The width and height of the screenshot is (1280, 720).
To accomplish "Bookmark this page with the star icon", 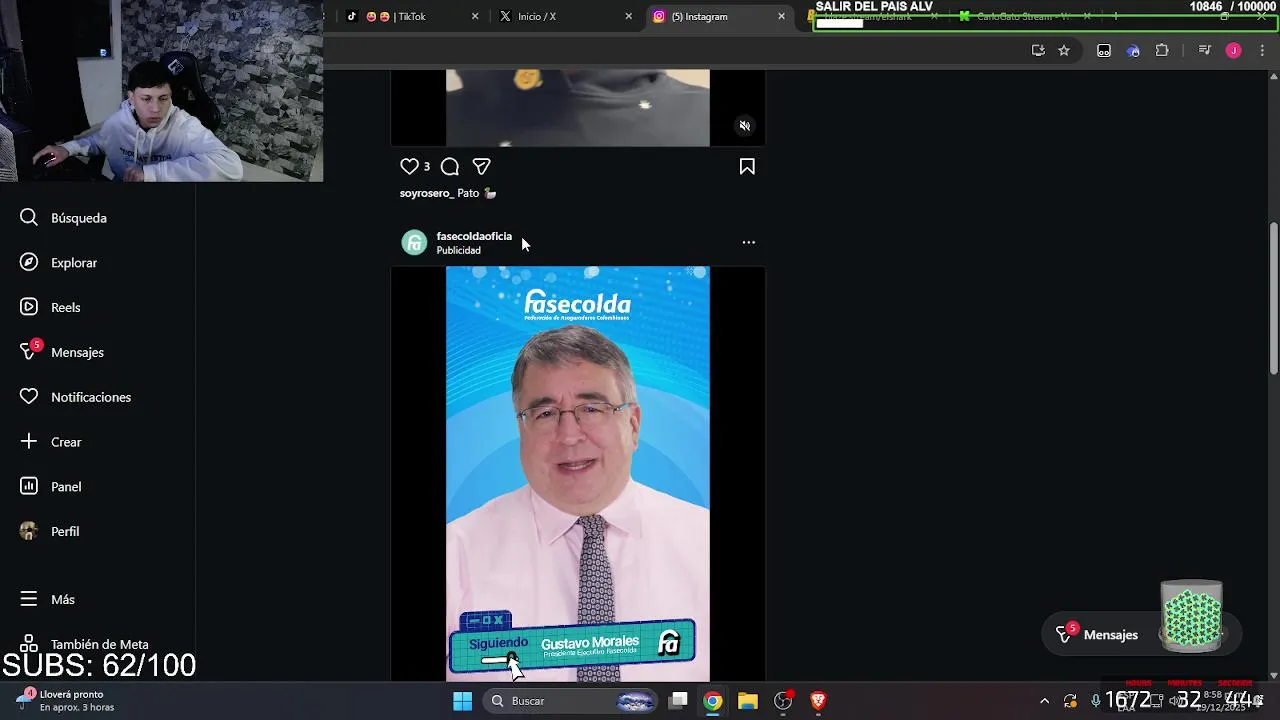I will (1064, 50).
